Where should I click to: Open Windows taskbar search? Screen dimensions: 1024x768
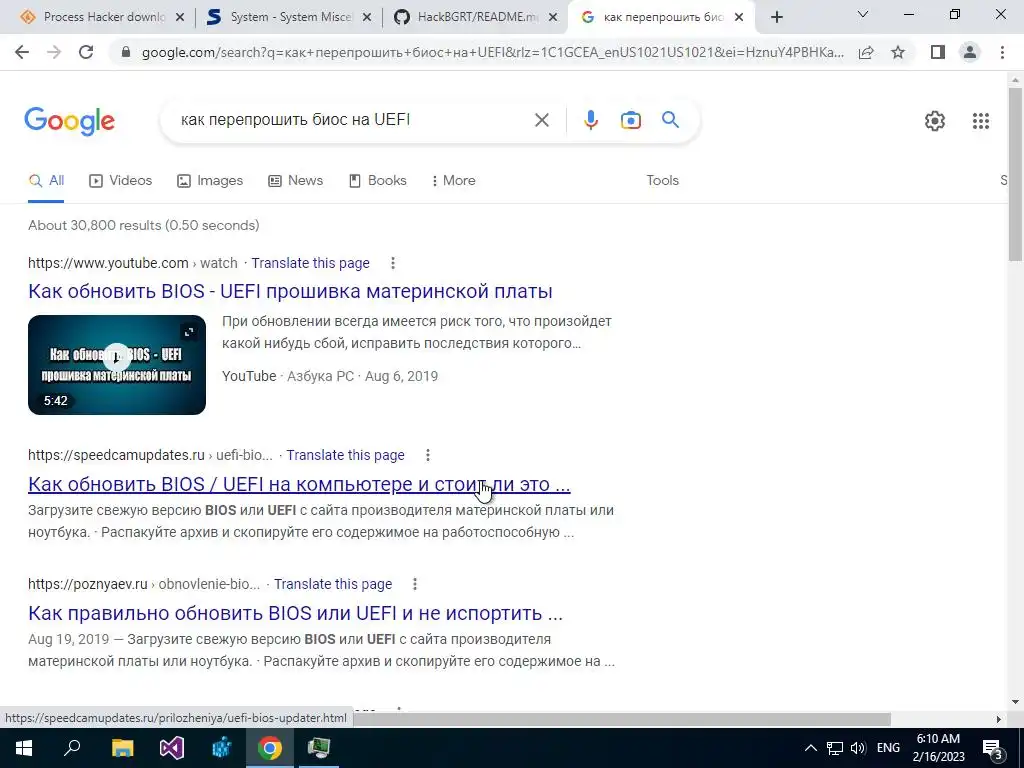(x=72, y=748)
